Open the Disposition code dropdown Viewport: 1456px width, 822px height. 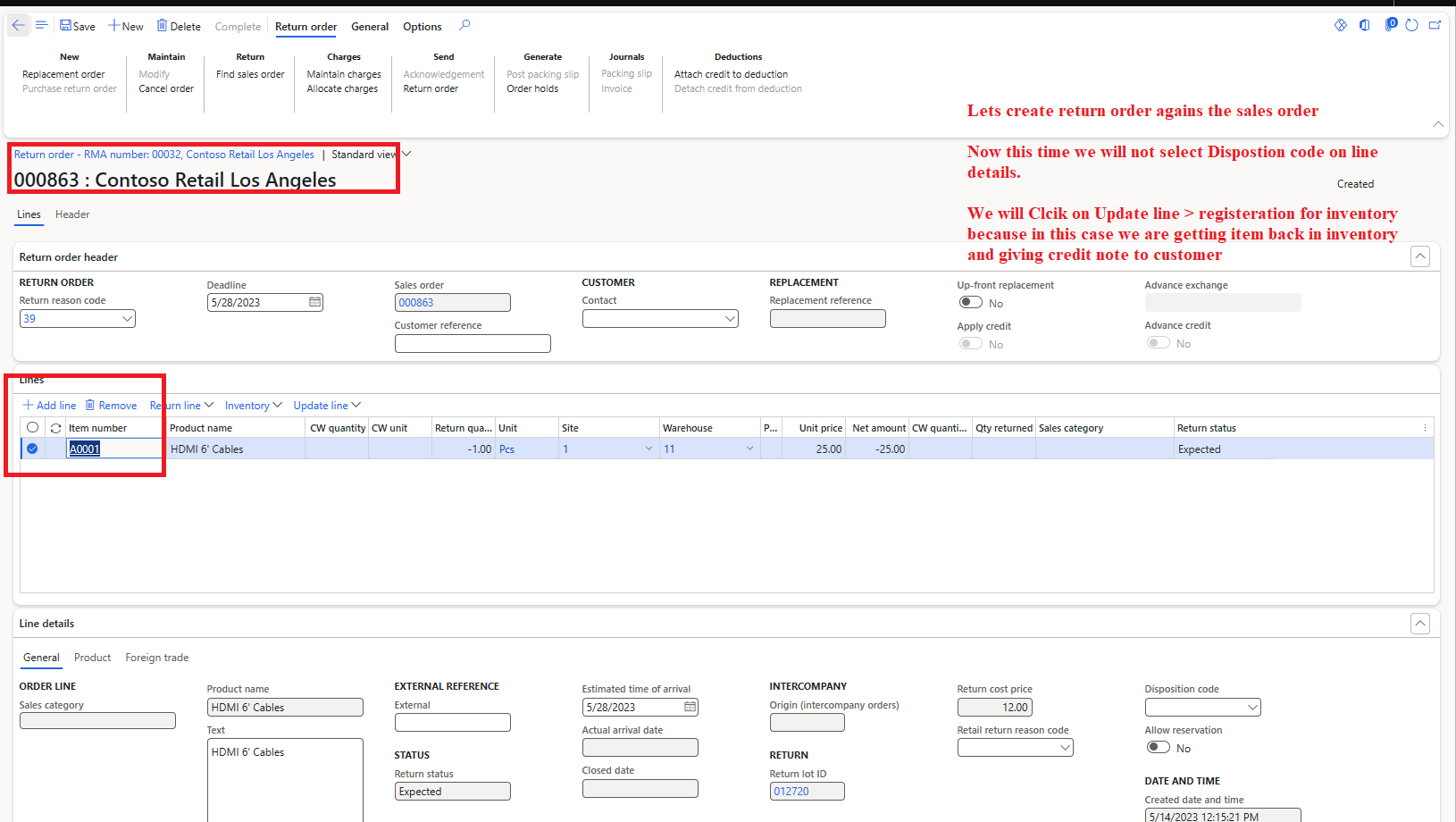[1252, 707]
